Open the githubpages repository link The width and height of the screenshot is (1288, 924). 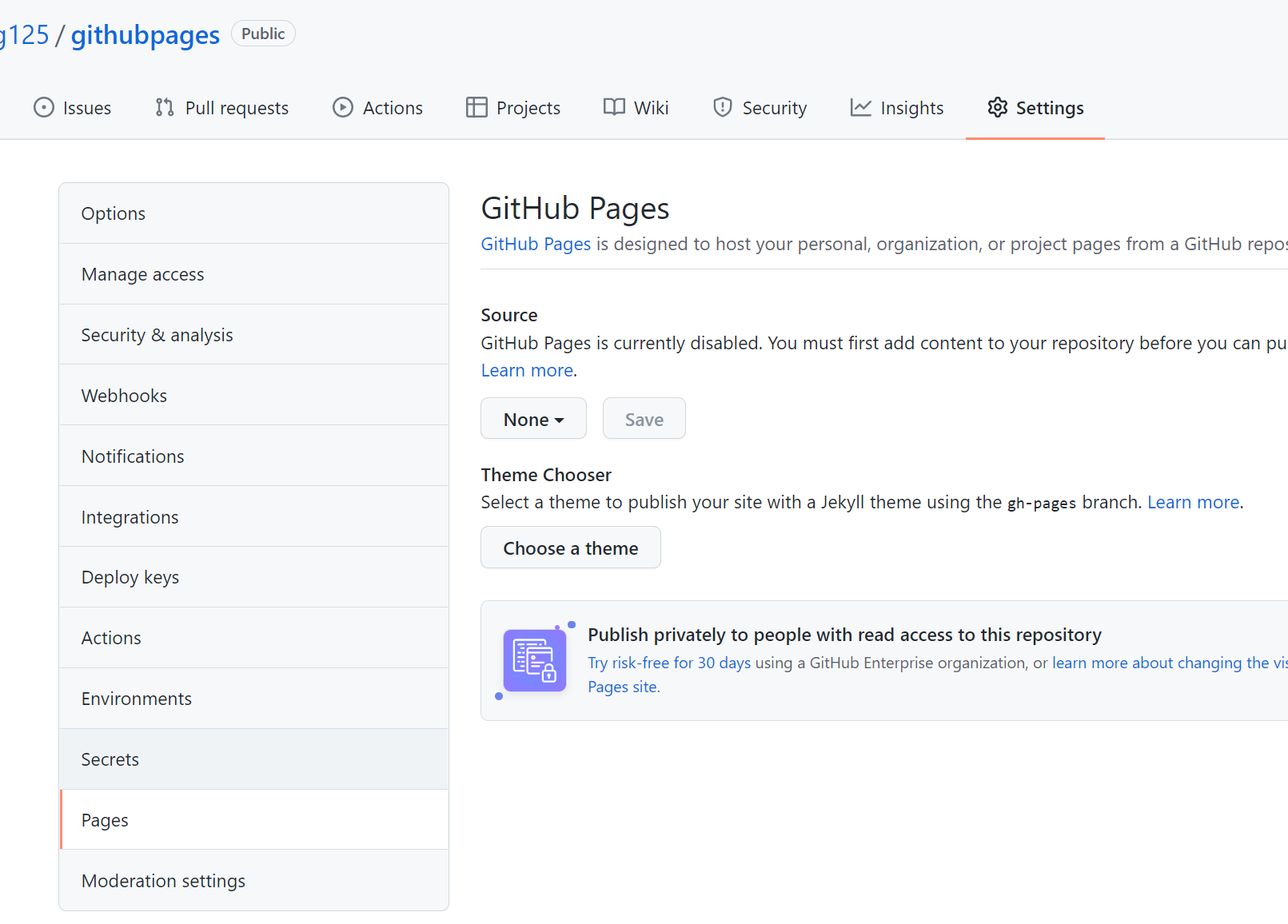[x=145, y=35]
